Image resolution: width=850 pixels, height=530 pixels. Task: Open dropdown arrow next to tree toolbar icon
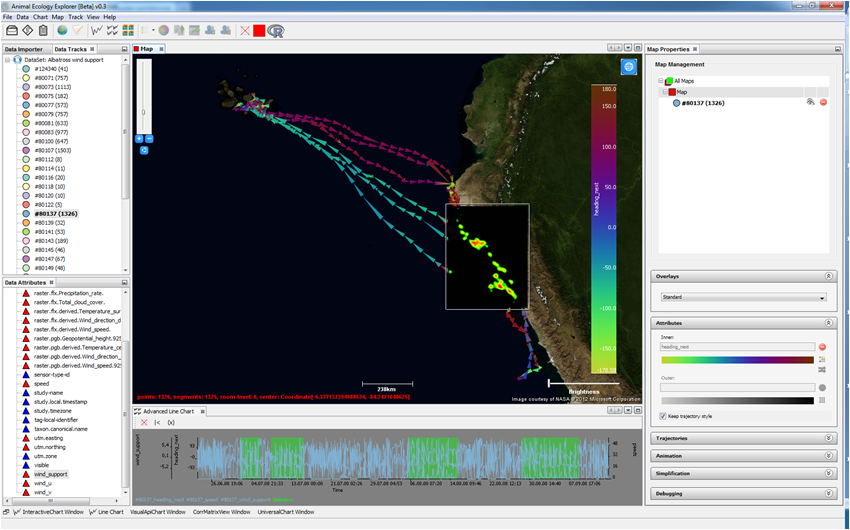[153, 31]
